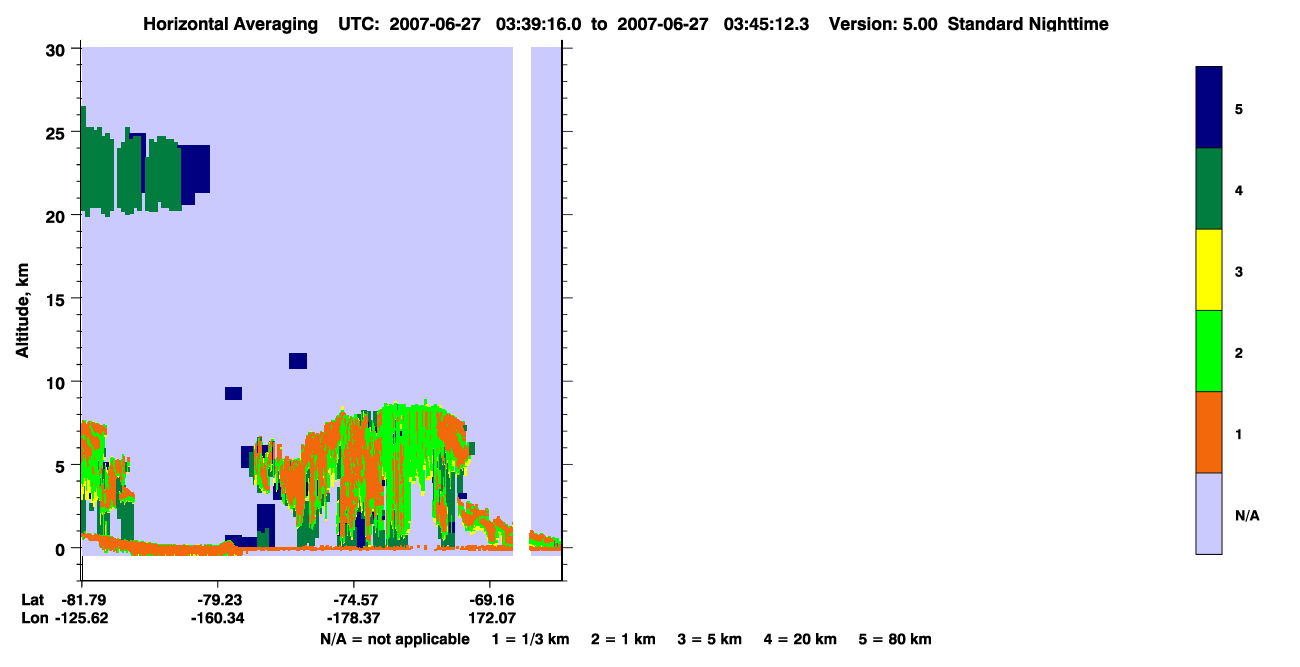1300x667 pixels.
Task: Click the '5 = 80 km' legend text
Action: point(895,639)
